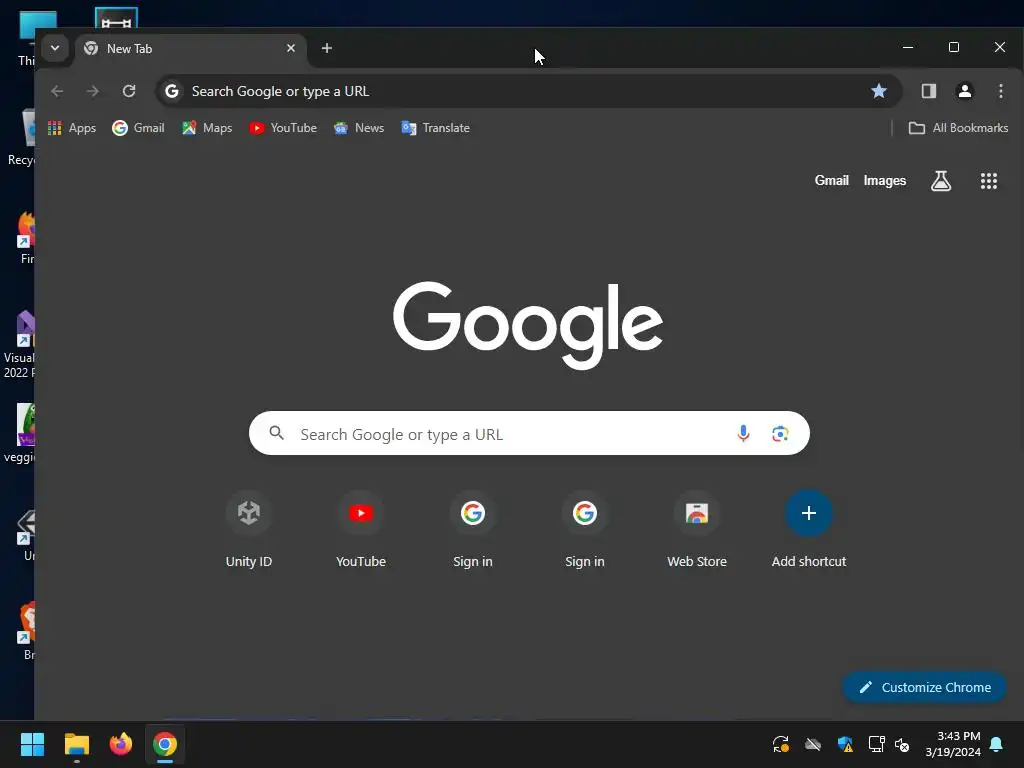The height and width of the screenshot is (768, 1024).
Task: Bookmark this tab with the star icon
Action: pyautogui.click(x=879, y=91)
